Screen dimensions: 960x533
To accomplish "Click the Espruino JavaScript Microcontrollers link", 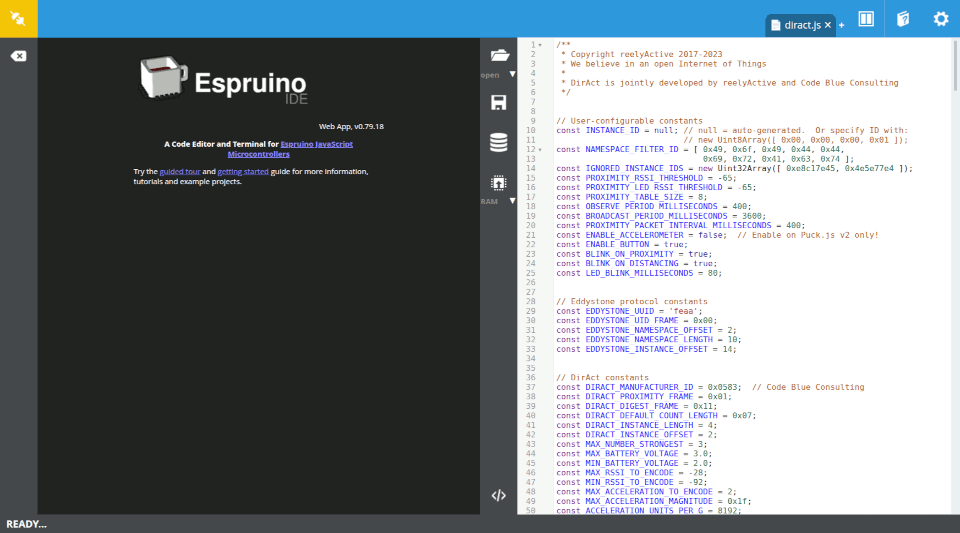I will tap(316, 144).
